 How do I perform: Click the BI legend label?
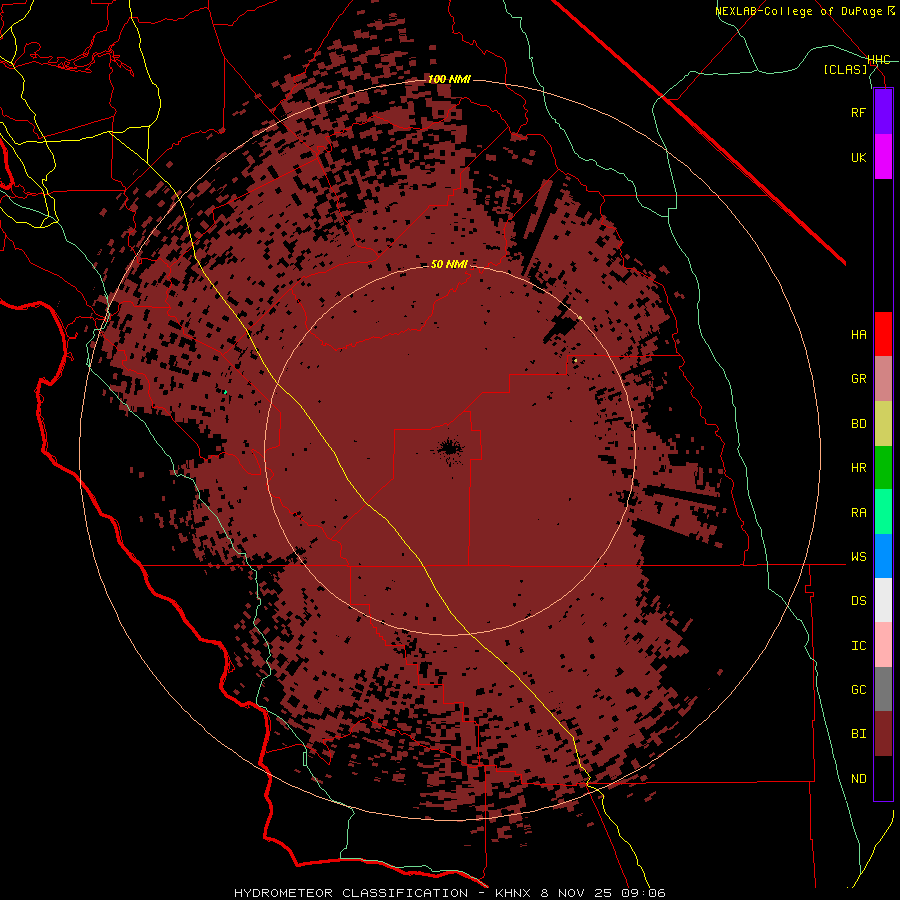858,734
